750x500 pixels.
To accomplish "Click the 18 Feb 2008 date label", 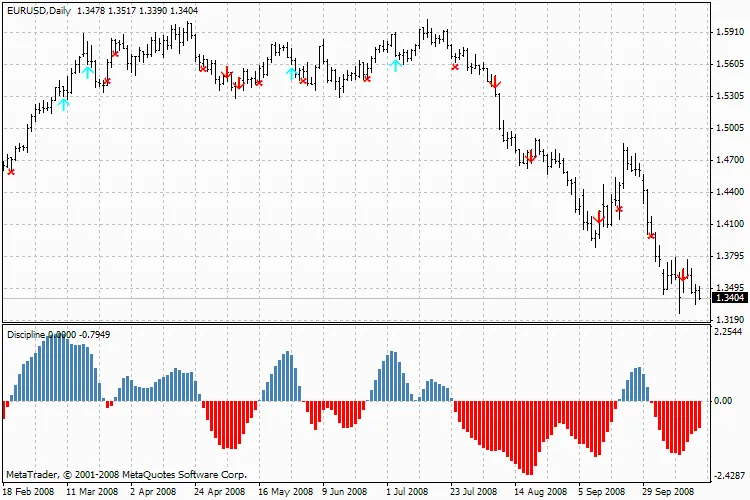I will (x=26, y=492).
